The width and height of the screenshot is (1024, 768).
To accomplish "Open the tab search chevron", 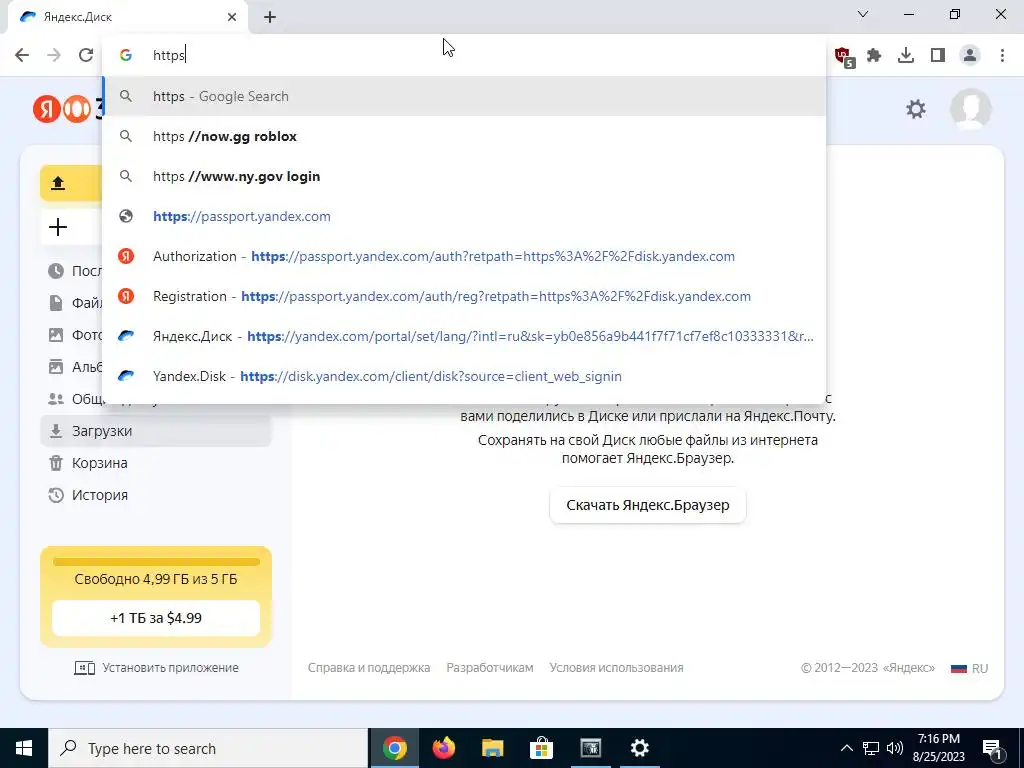I will 863,14.
